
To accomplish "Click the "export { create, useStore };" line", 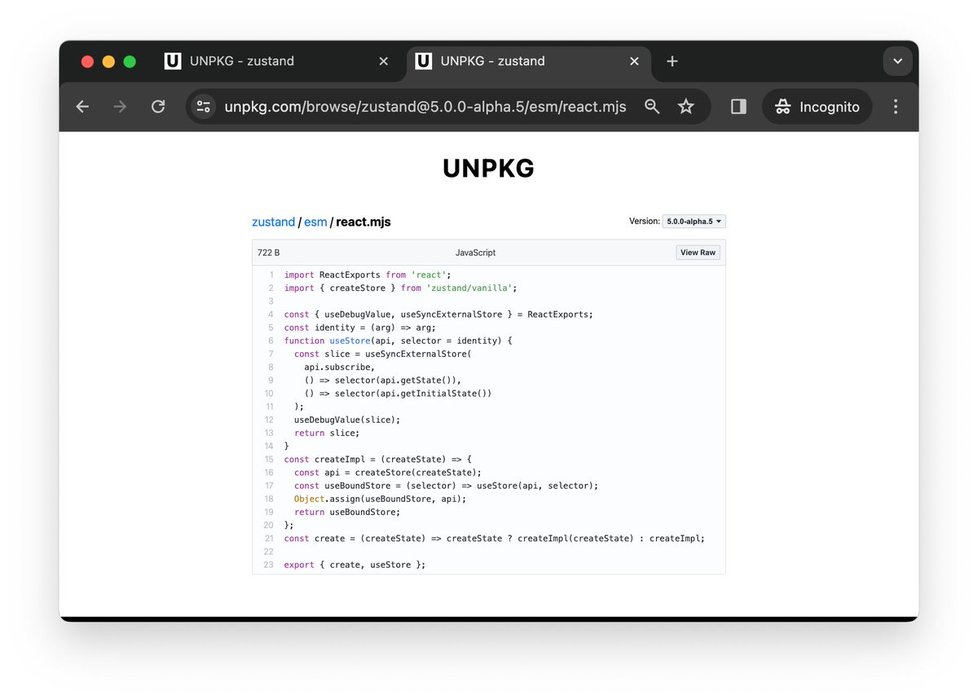I will 355,565.
